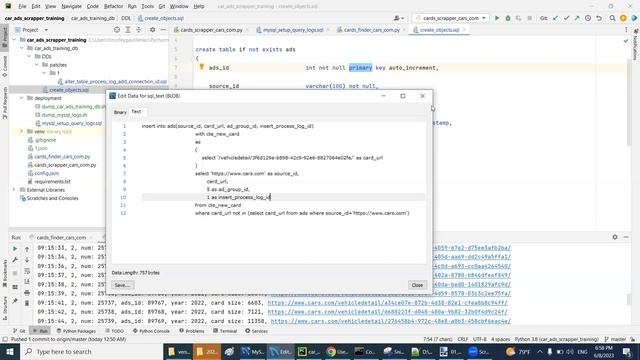Viewport: 640px width, 360px height.
Task: Select the Binary tab in Edit Data dialog
Action: tap(120, 112)
